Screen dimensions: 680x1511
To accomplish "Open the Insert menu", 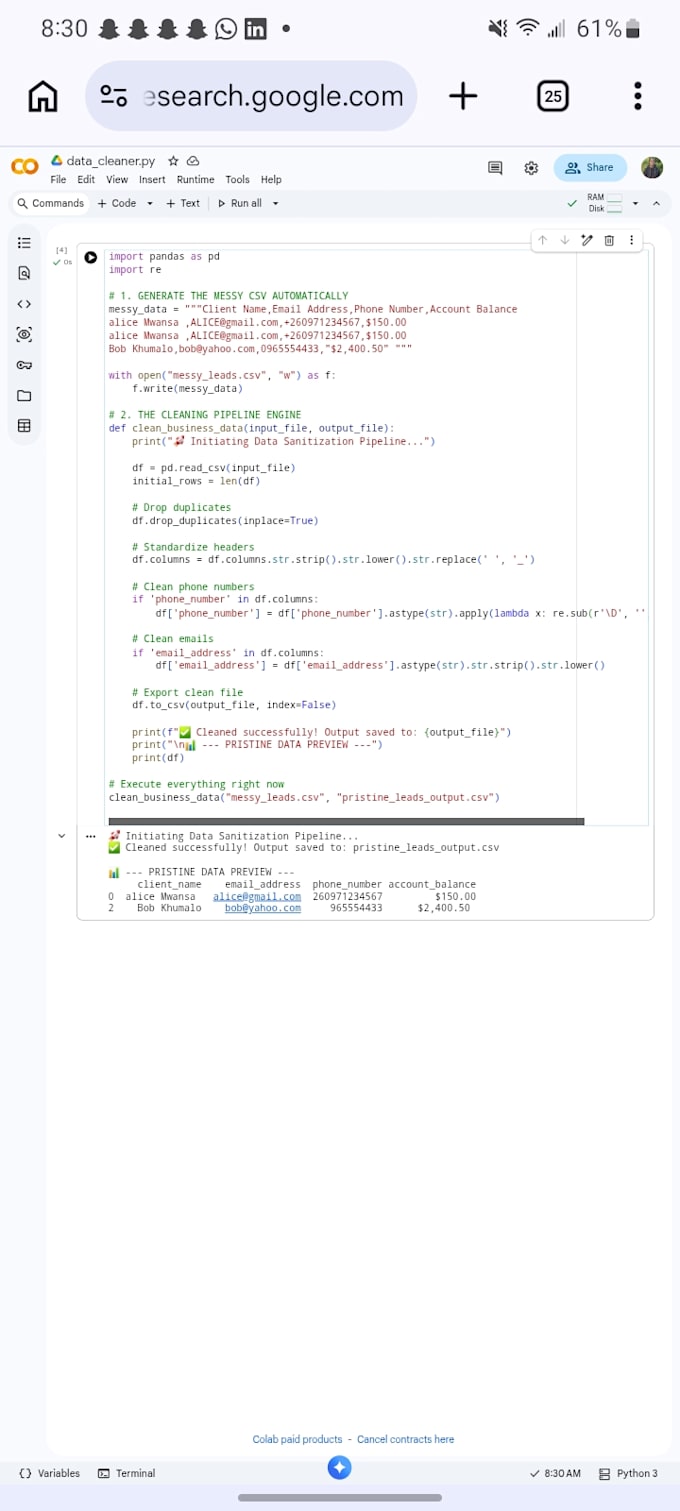I will pyautogui.click(x=152, y=180).
